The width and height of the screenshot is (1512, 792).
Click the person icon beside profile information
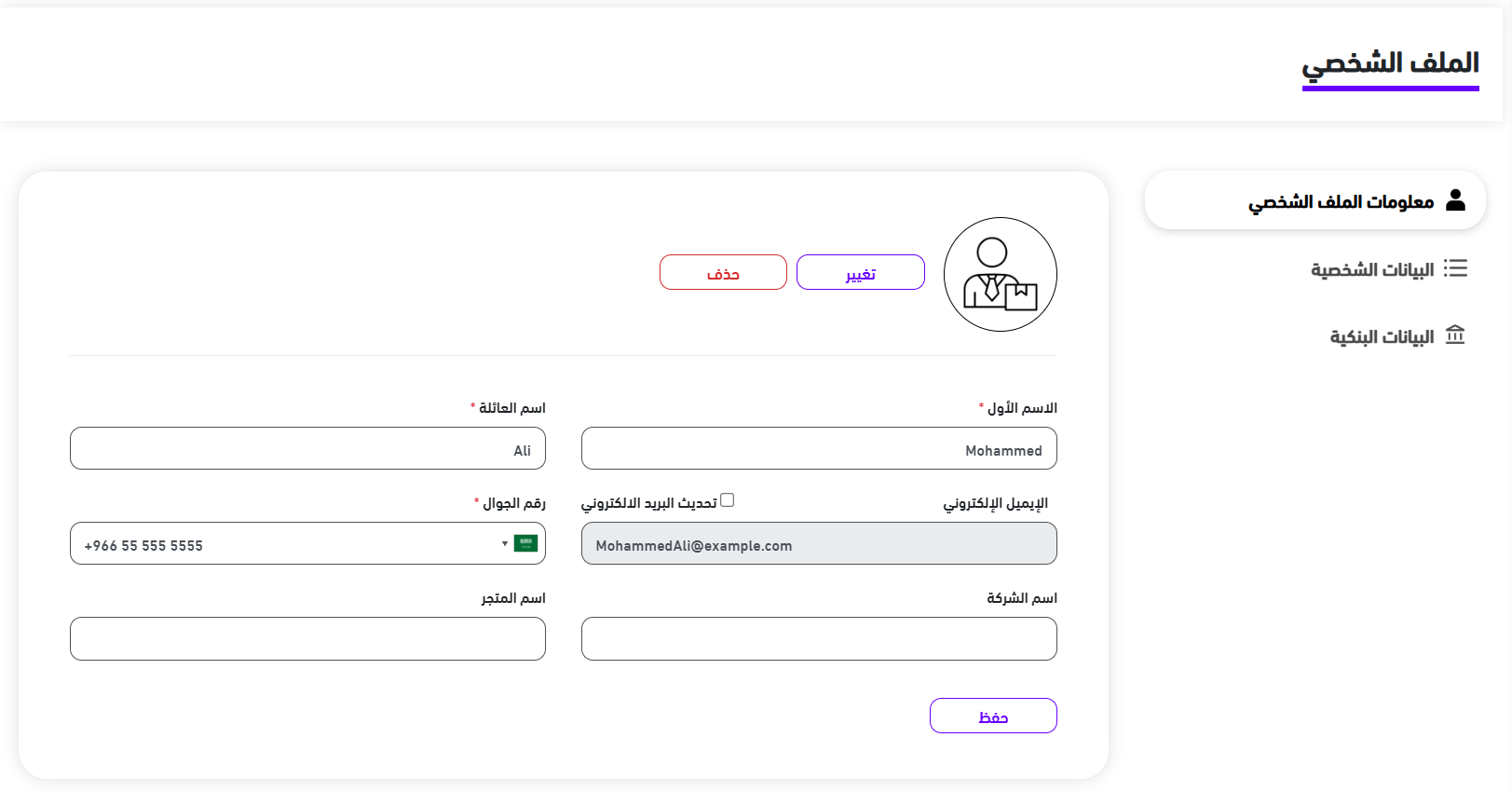point(1455,200)
